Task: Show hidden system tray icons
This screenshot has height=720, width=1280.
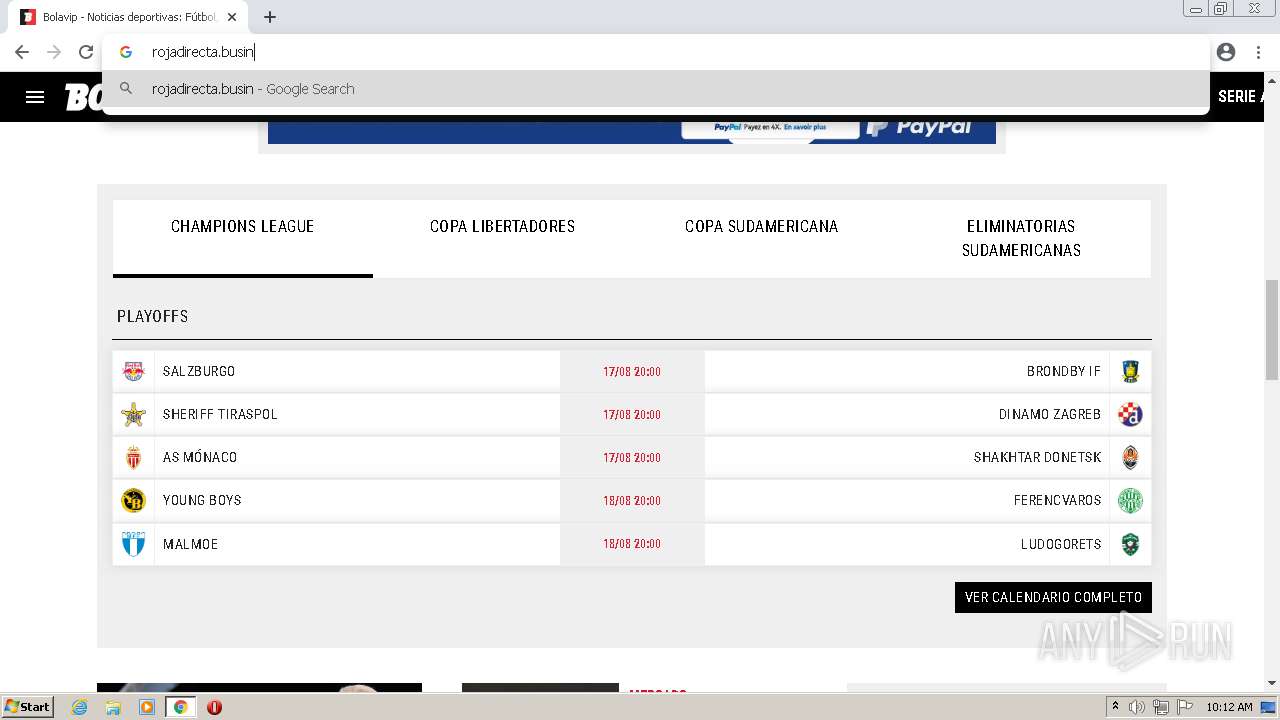Action: [1115, 707]
